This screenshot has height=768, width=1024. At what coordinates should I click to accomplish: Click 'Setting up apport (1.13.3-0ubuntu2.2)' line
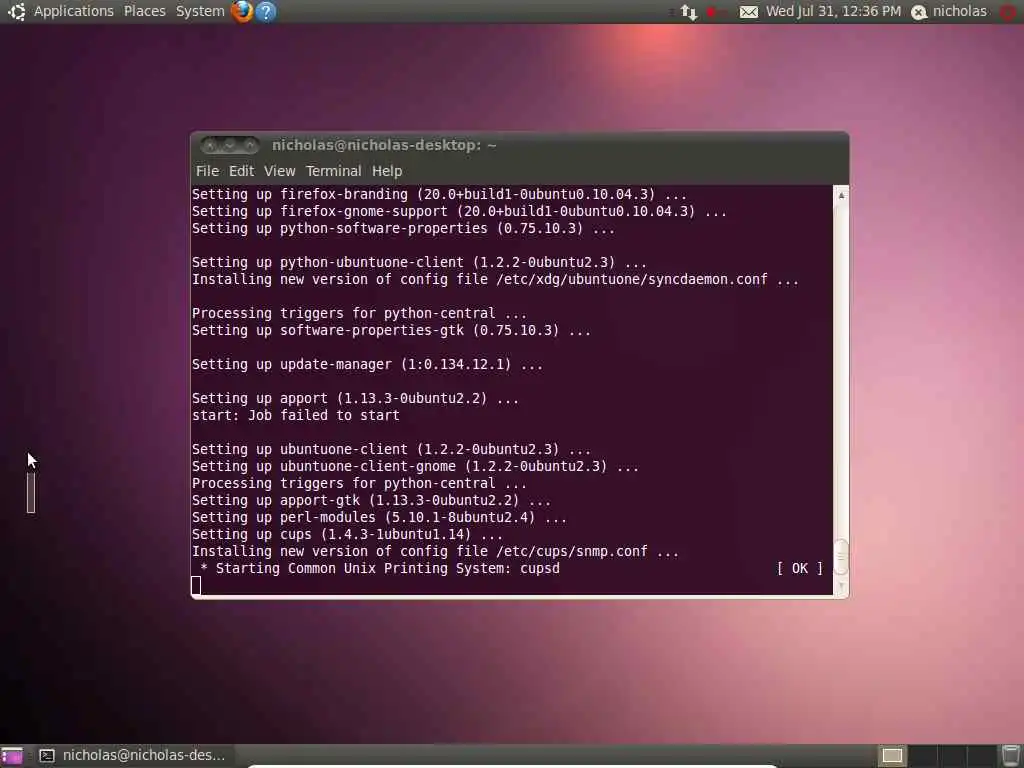click(x=355, y=398)
